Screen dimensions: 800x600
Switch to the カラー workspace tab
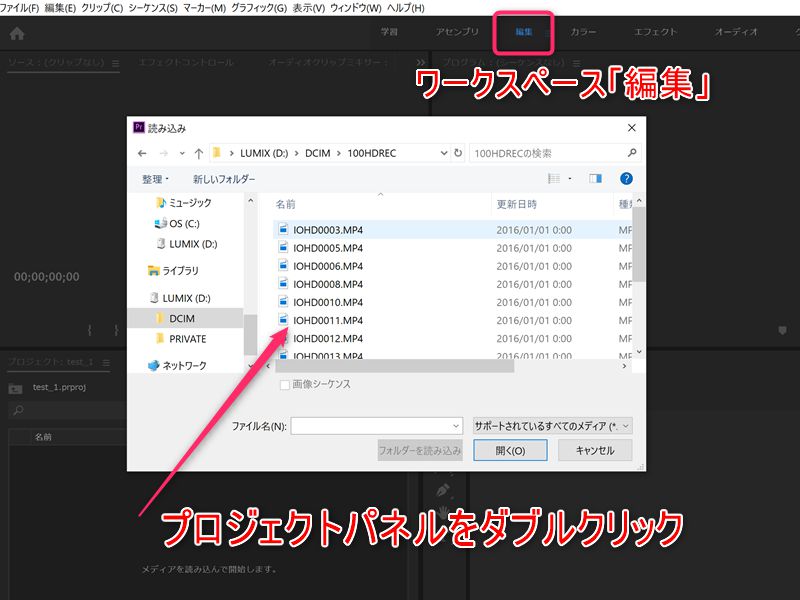click(x=583, y=33)
